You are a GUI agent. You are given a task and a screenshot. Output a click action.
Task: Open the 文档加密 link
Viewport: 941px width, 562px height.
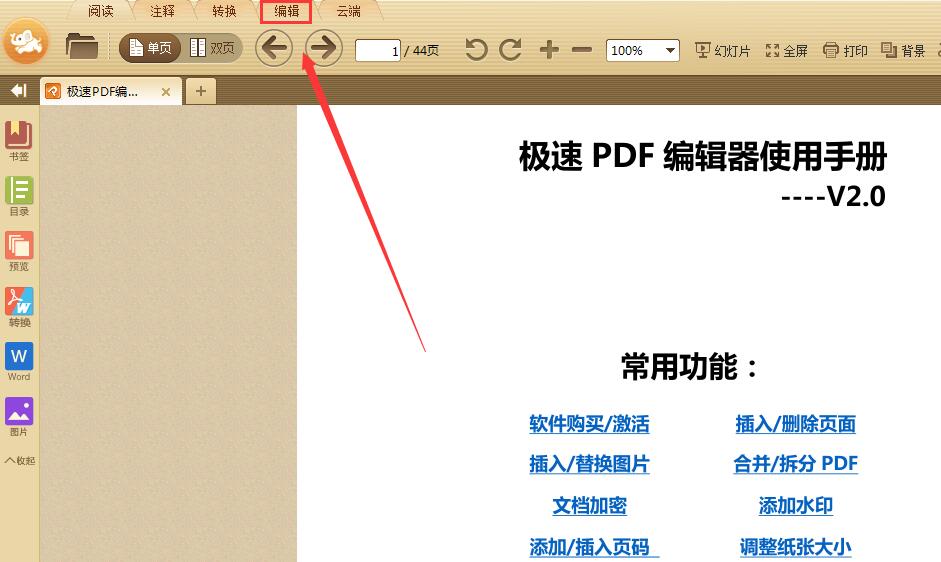(x=589, y=506)
